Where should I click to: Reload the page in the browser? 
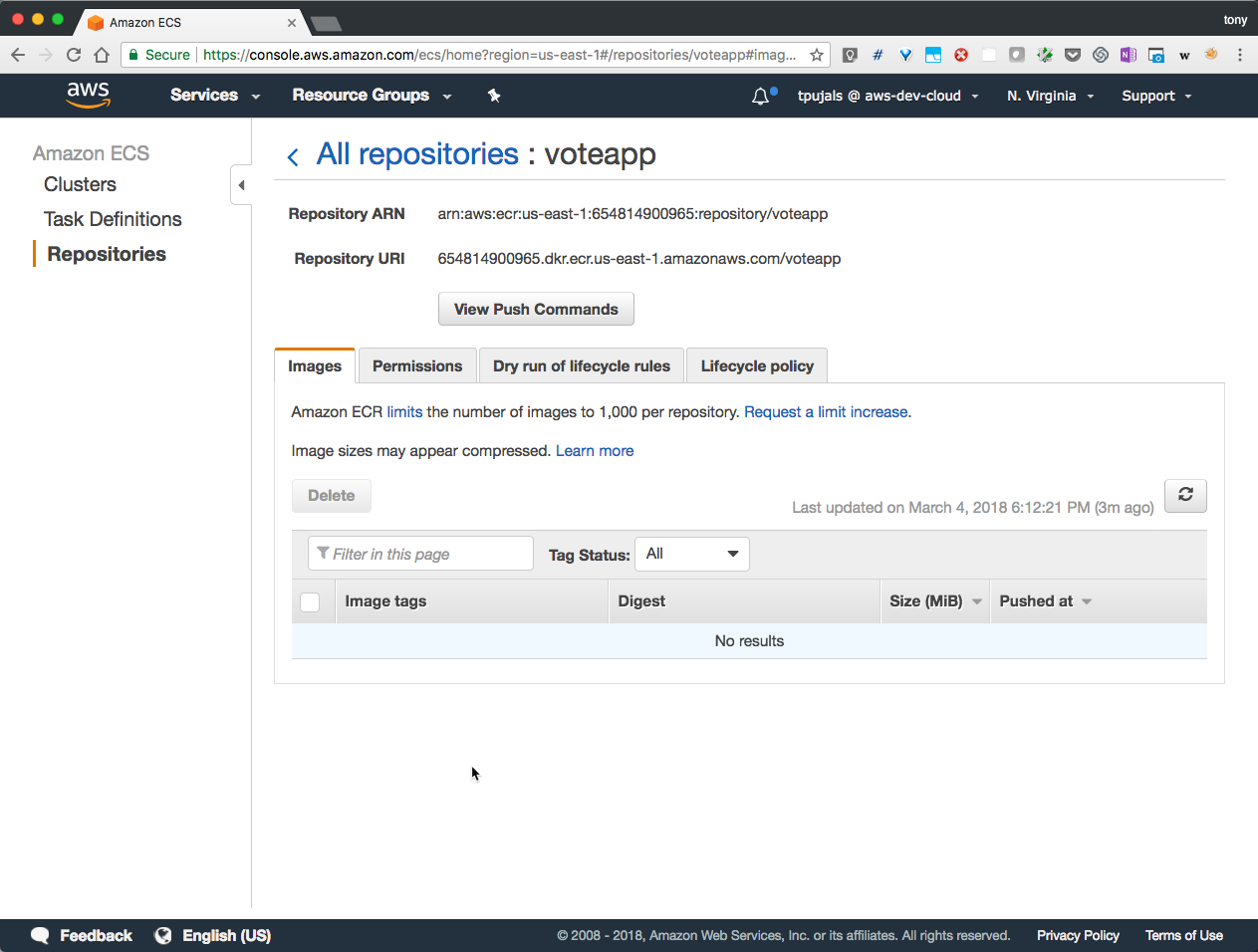[74, 55]
